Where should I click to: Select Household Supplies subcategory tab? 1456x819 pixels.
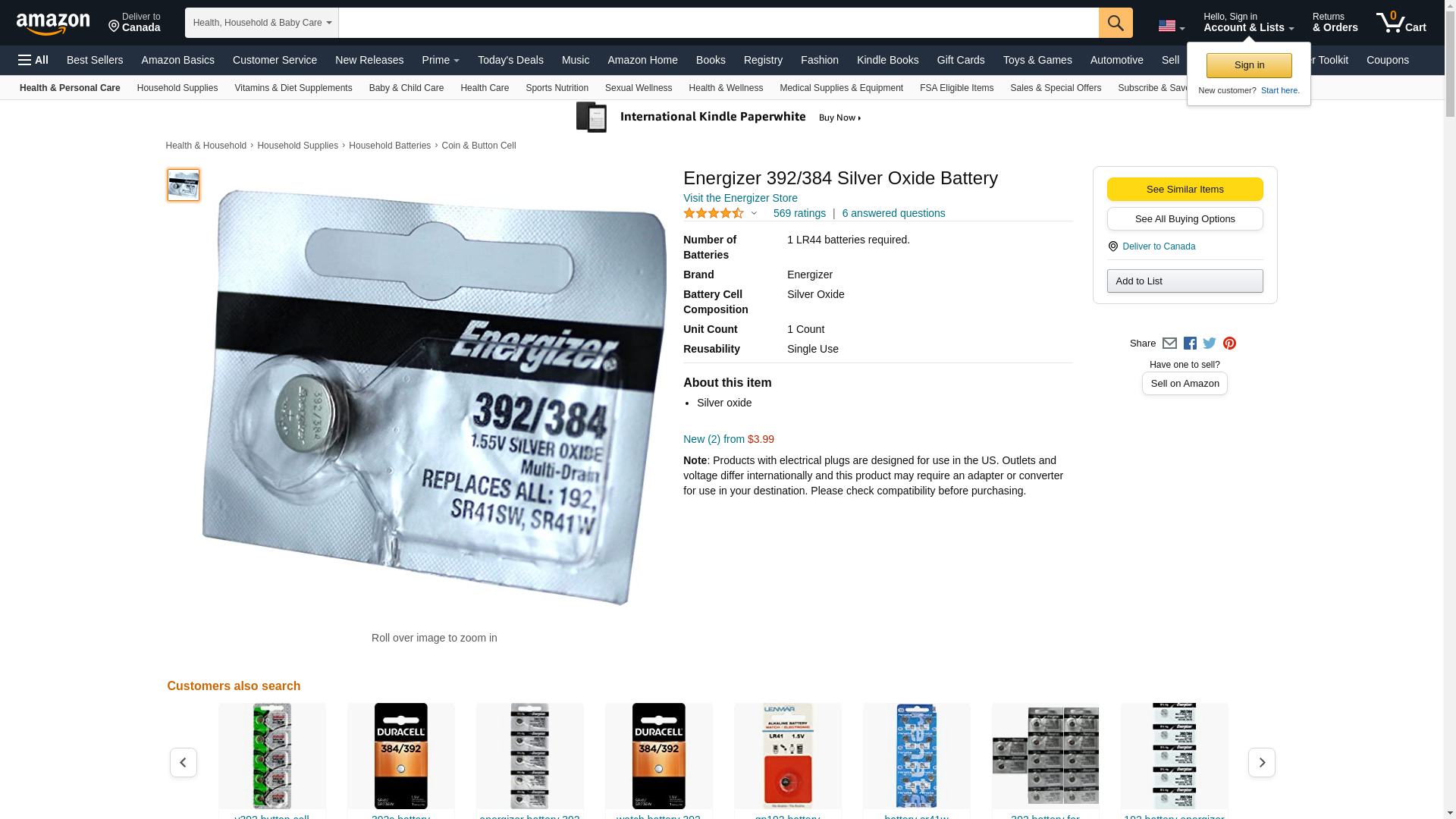coord(177,88)
